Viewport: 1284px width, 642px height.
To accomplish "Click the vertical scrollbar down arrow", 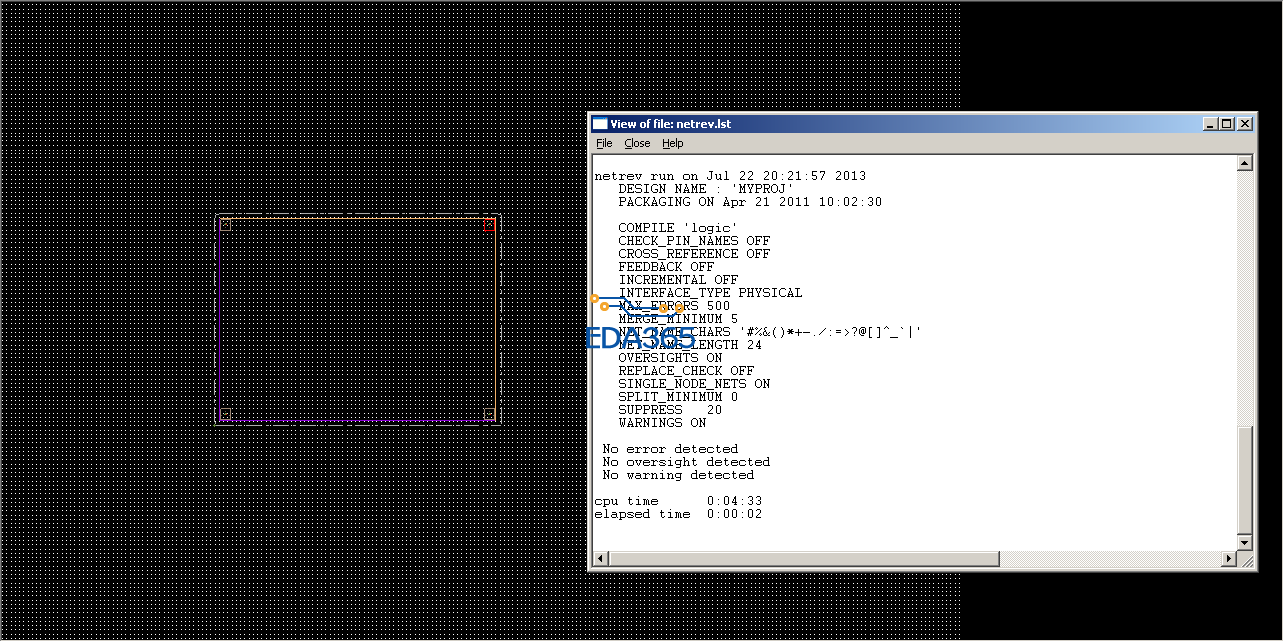I will tap(1245, 542).
